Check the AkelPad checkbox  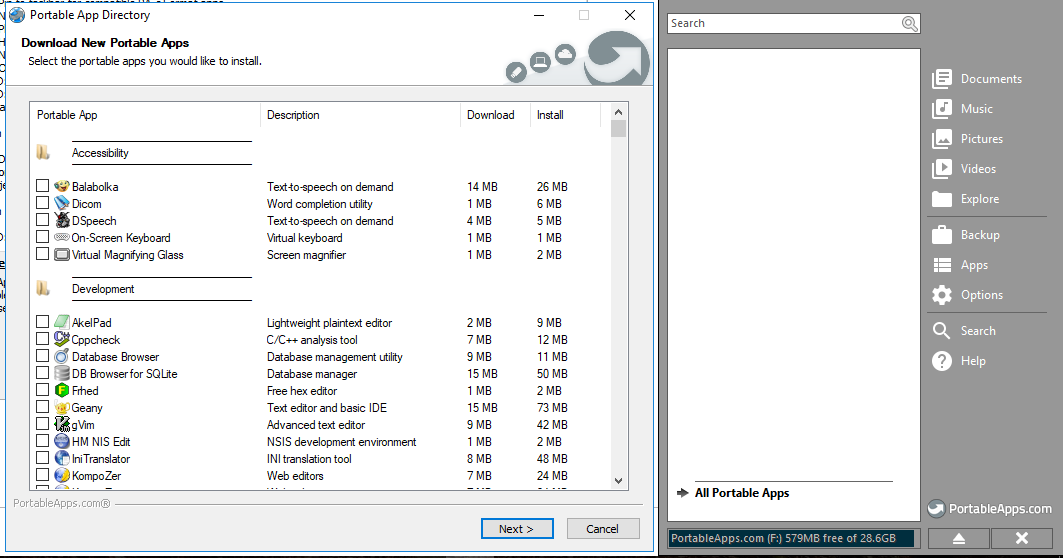click(x=43, y=321)
